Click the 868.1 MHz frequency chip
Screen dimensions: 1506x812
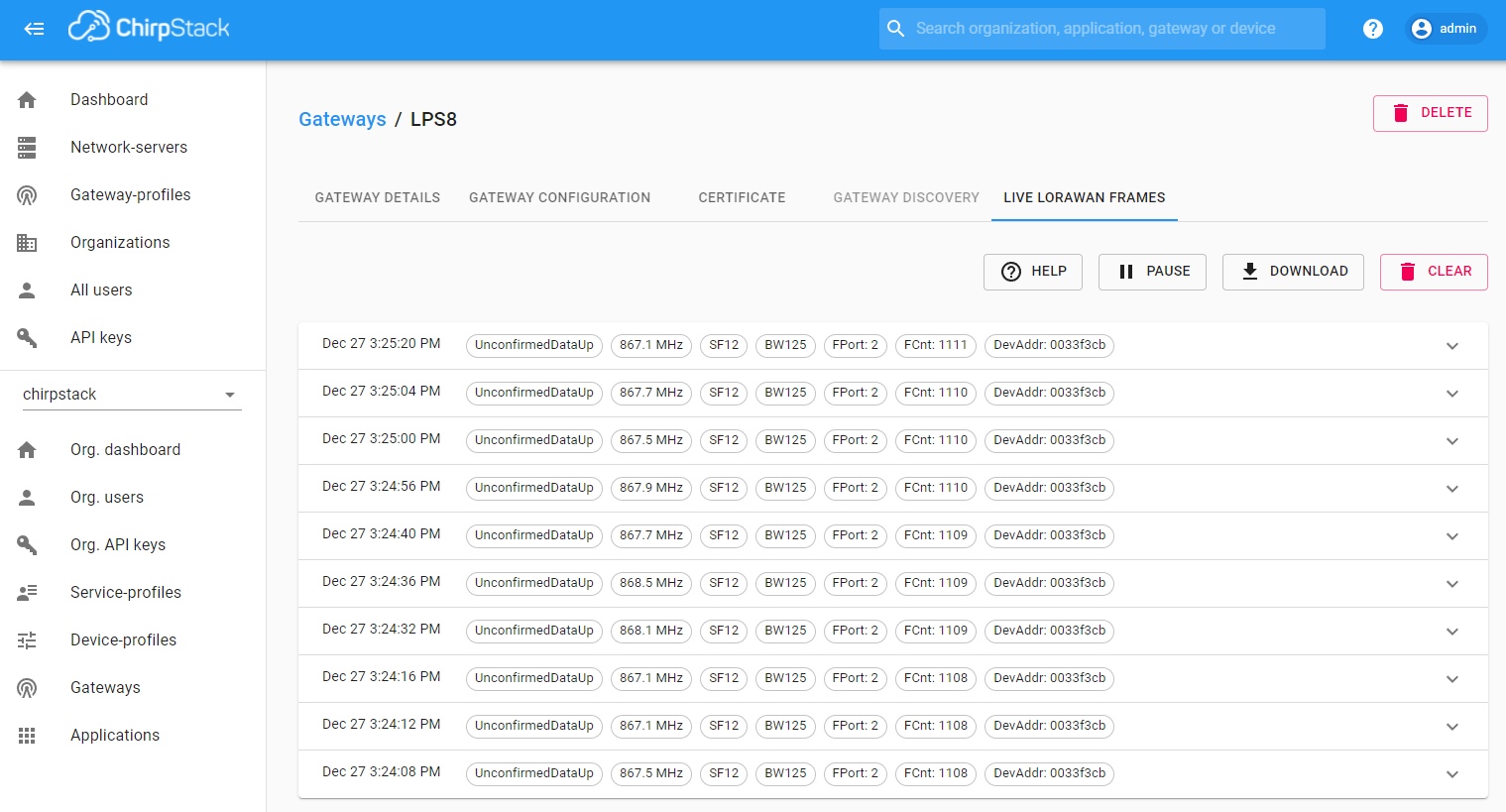(651, 631)
